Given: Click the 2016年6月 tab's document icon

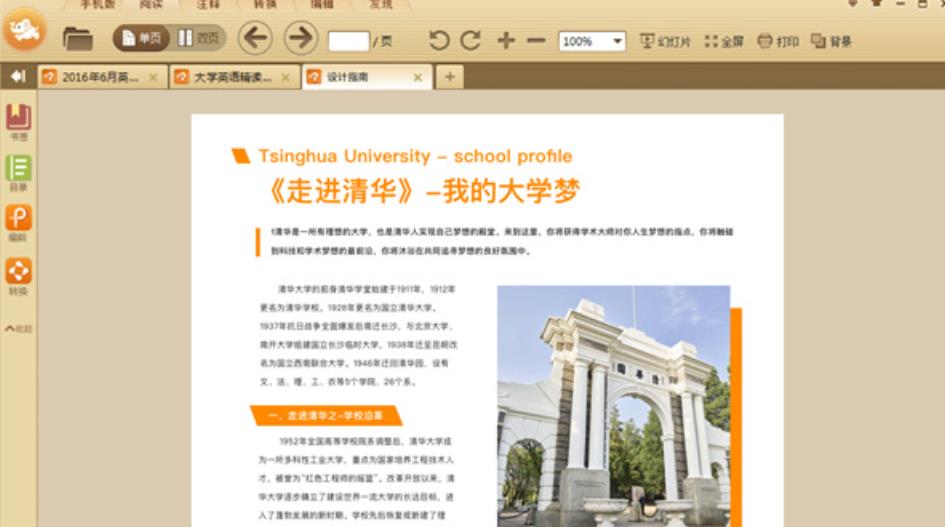Looking at the screenshot, I should (x=49, y=77).
